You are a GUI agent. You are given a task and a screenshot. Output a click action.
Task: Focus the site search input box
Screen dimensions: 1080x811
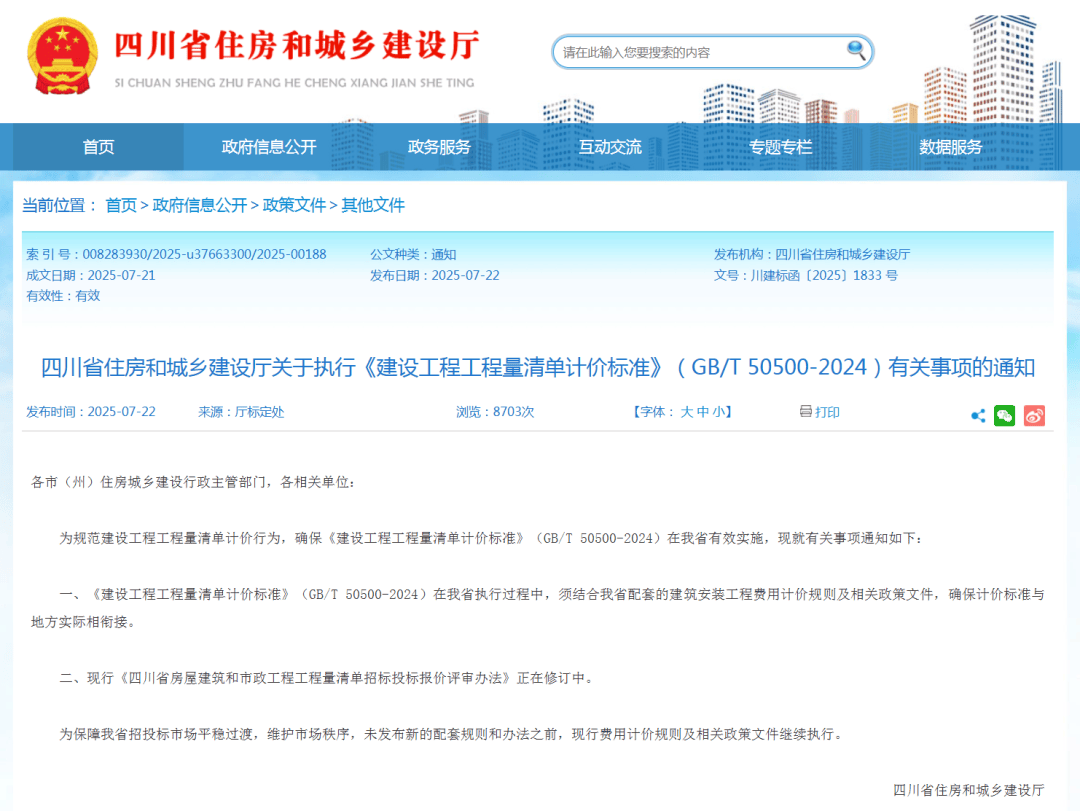click(703, 52)
